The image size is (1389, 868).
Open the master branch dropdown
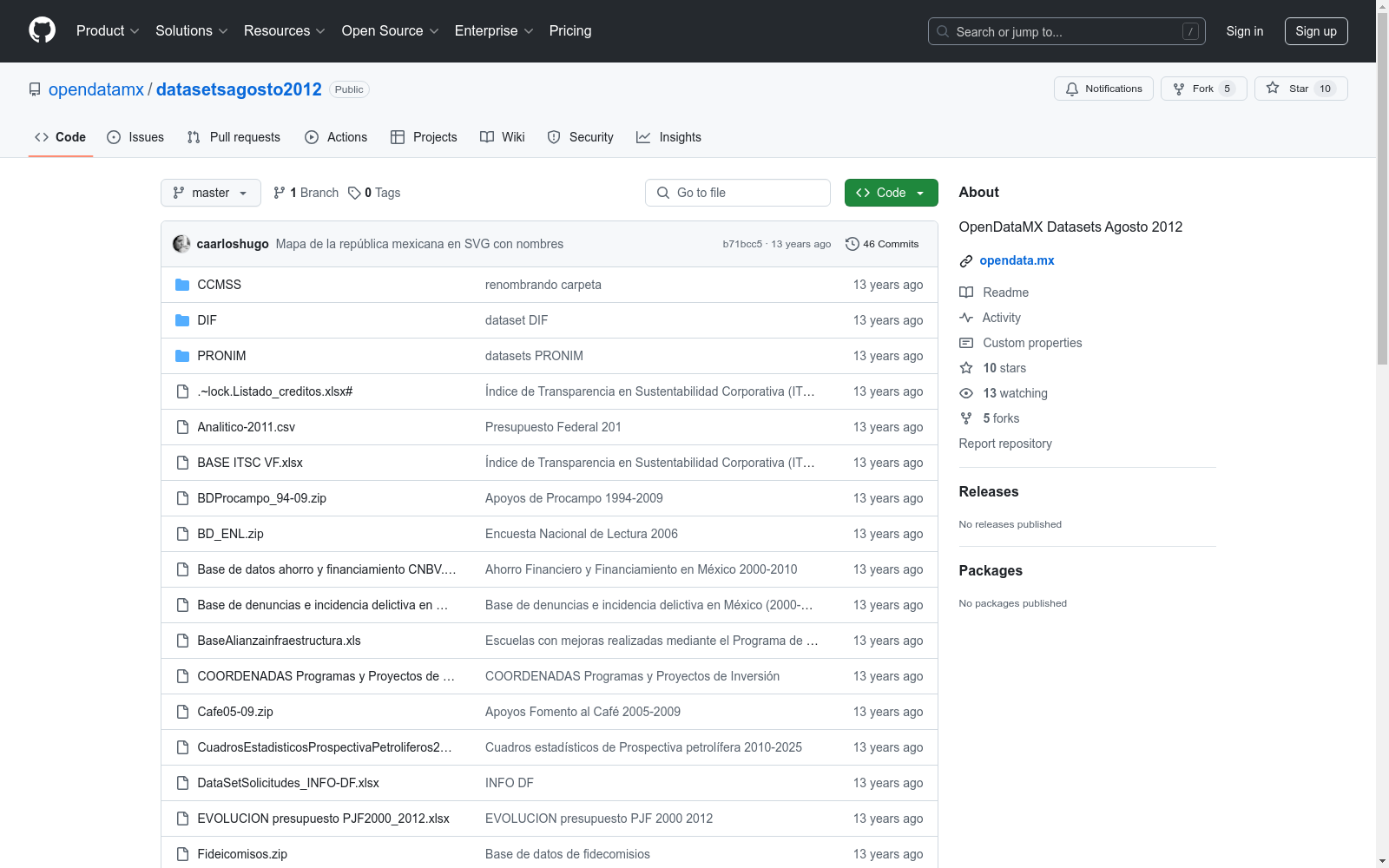(x=211, y=193)
